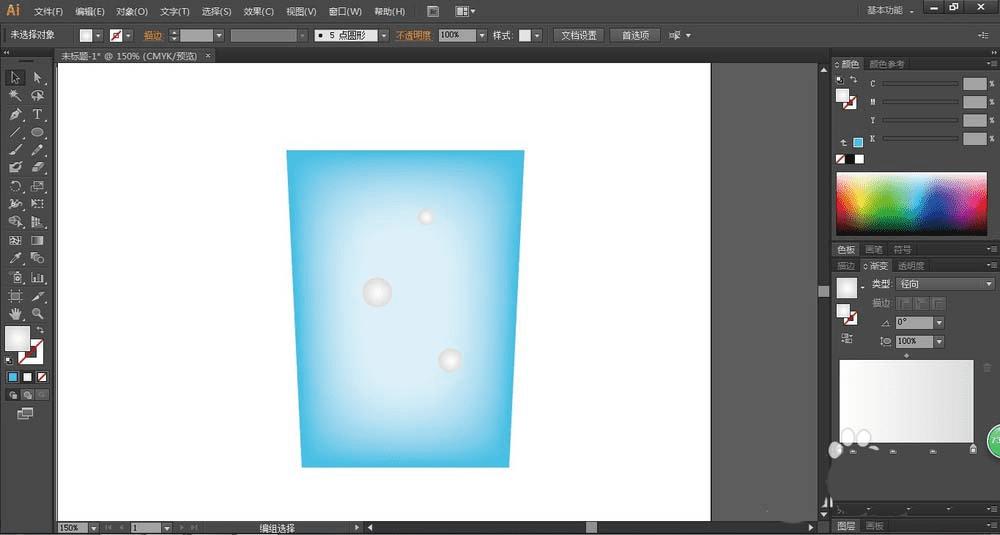This screenshot has width=1000, height=535.
Task: Select the Ellipse shape tool
Action: coord(37,132)
